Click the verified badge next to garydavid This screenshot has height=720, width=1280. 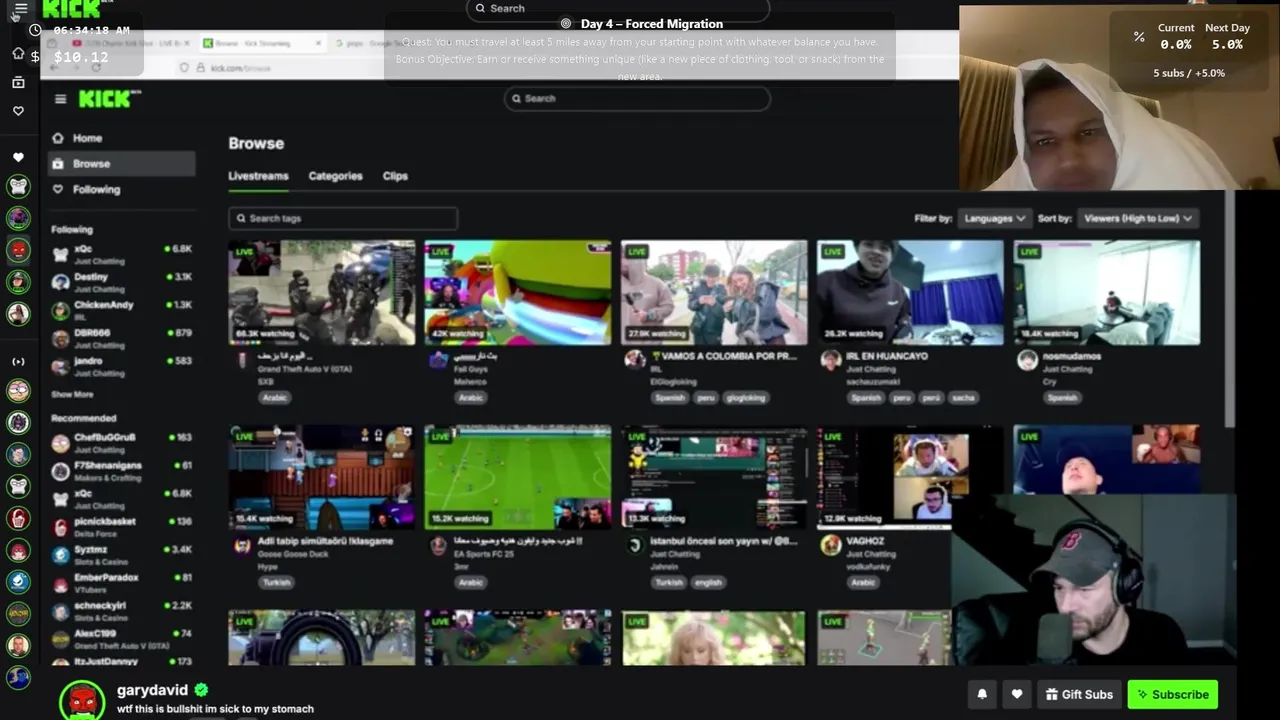[201, 690]
